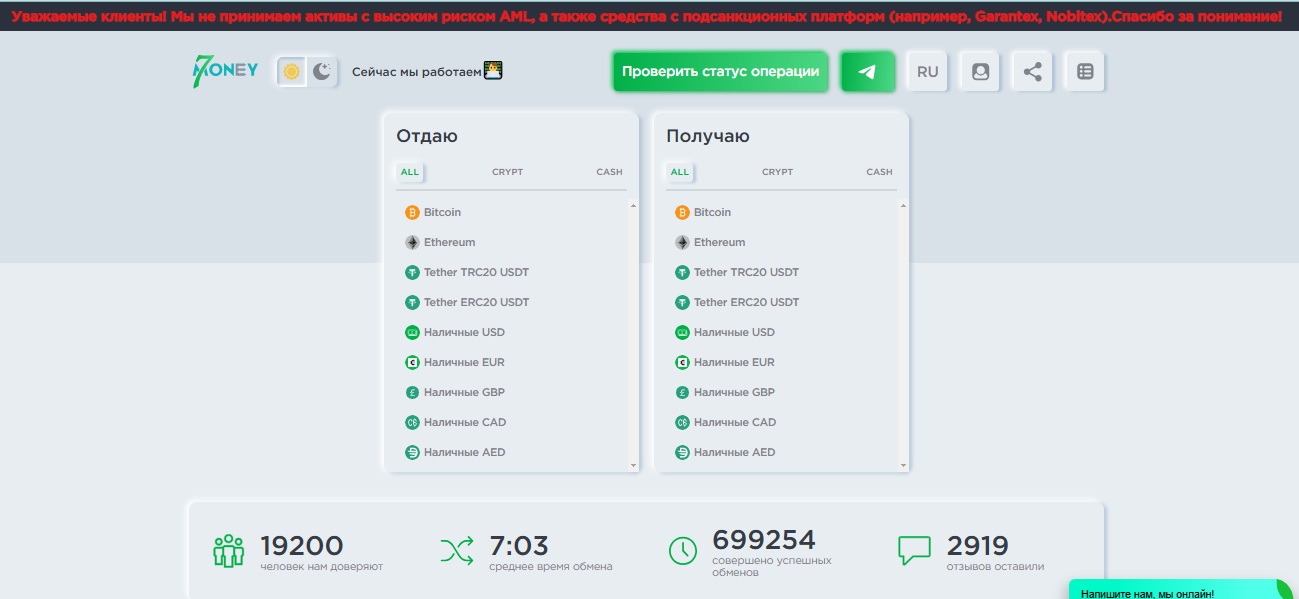The height and width of the screenshot is (599, 1299).
Task: Click the people icon beside 19200
Action: point(229,550)
